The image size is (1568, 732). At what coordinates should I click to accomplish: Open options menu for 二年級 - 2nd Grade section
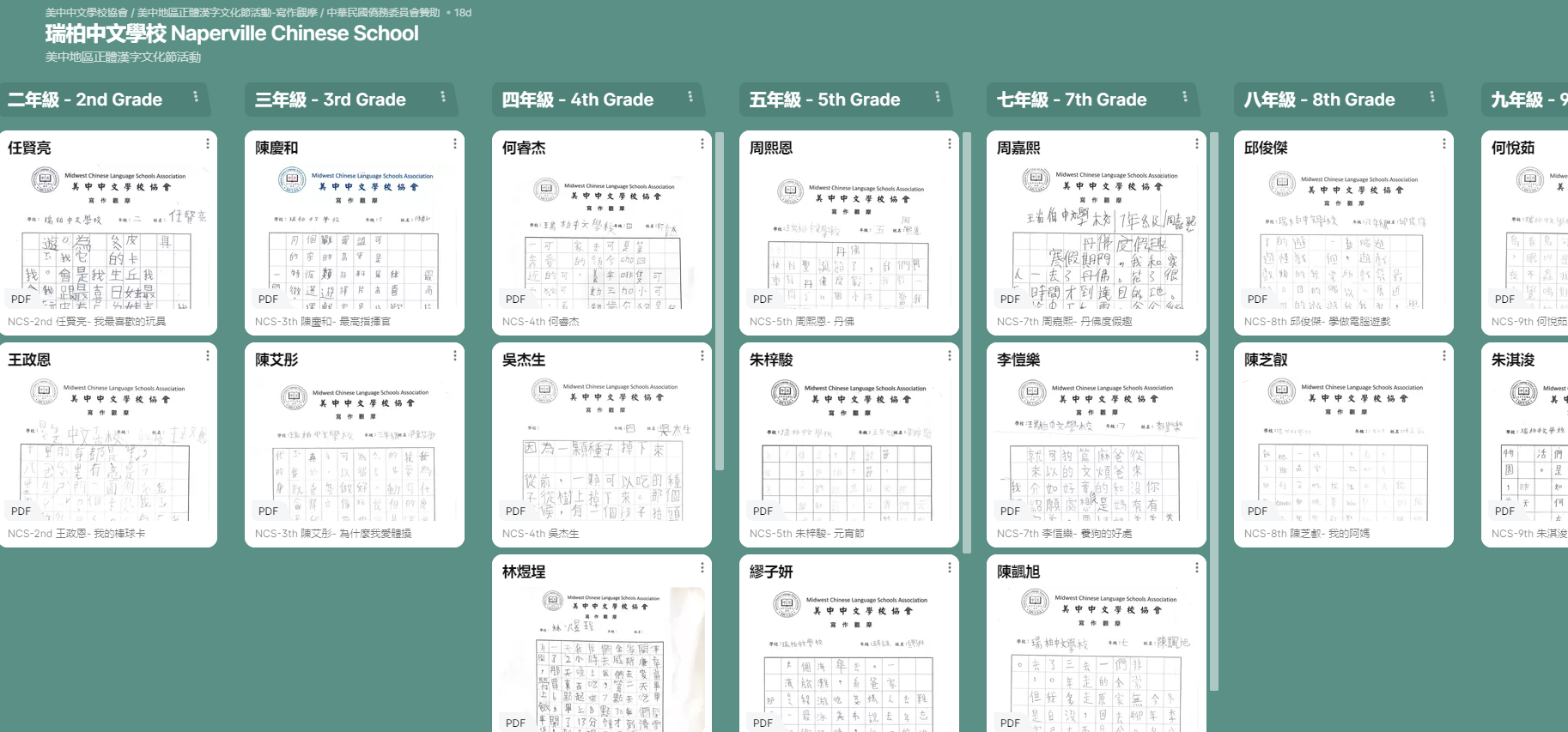coord(196,97)
